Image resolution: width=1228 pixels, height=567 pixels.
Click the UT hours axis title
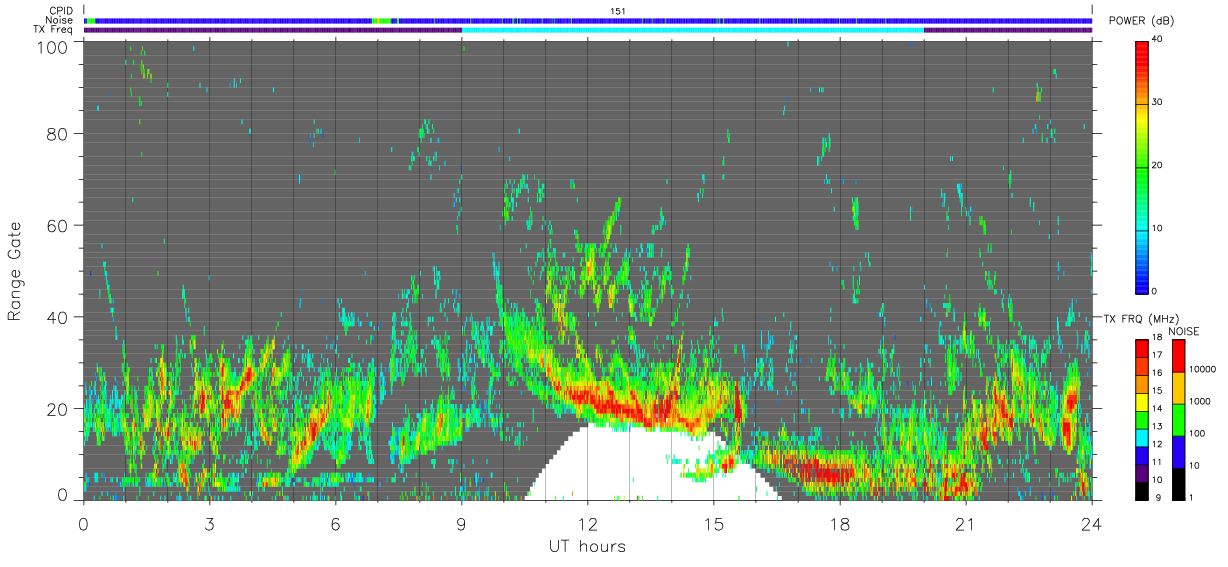(x=587, y=547)
